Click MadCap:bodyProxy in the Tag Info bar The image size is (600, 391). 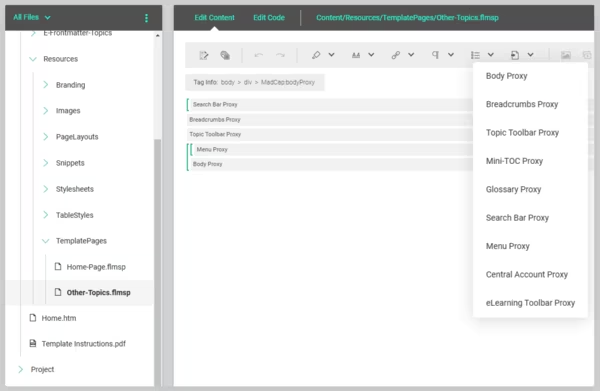coord(288,82)
